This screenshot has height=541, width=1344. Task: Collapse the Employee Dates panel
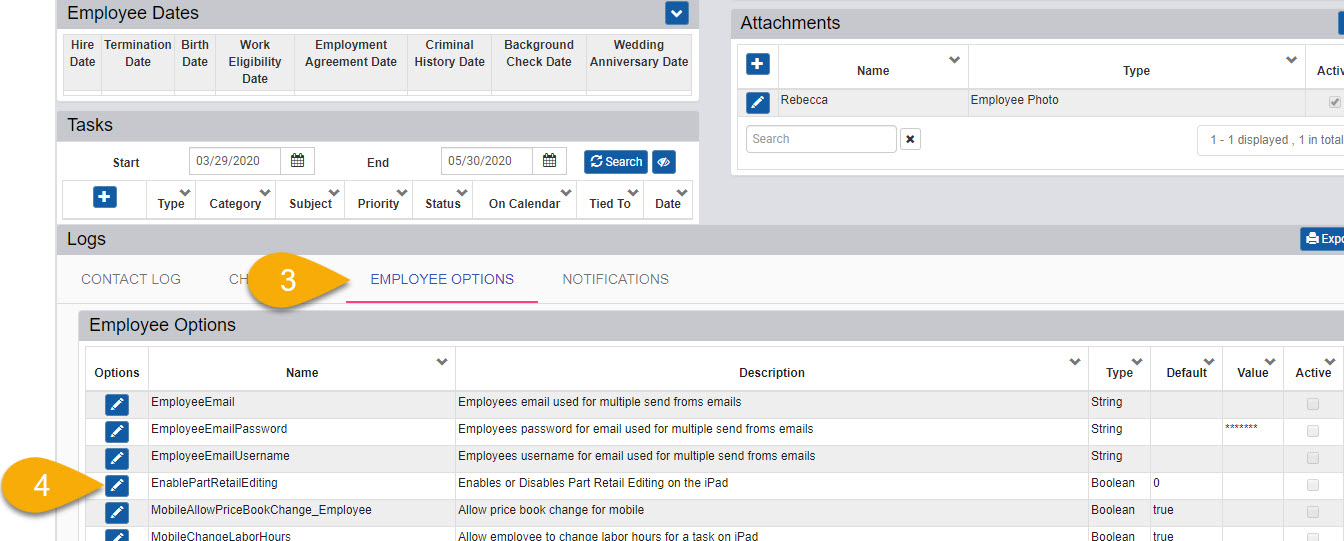pyautogui.click(x=677, y=13)
